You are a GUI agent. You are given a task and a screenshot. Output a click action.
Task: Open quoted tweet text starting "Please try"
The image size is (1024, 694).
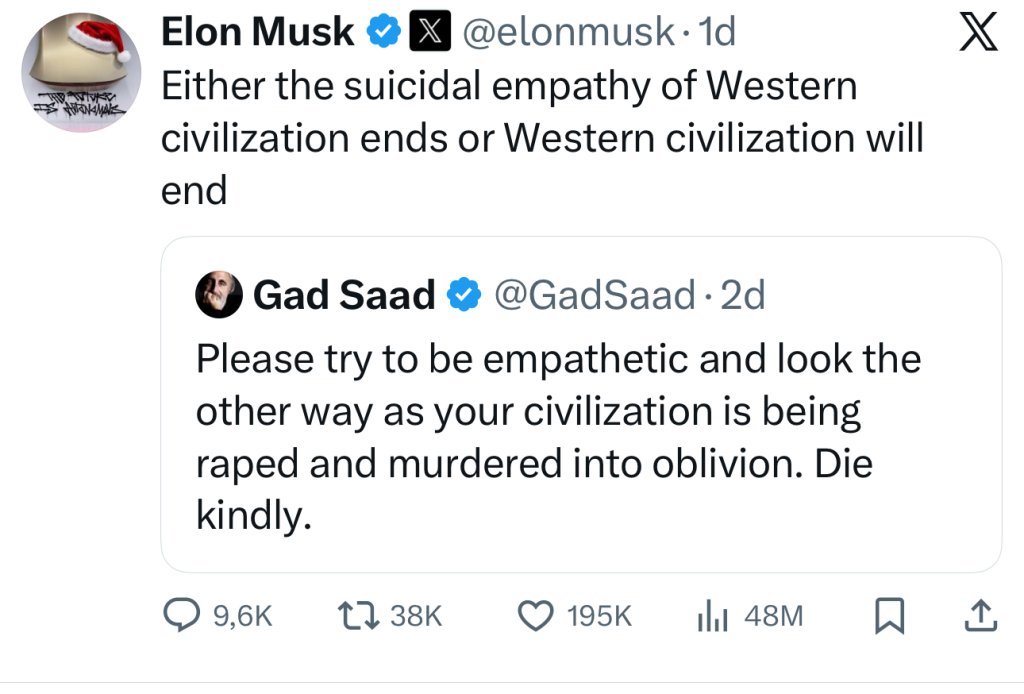coord(557,435)
